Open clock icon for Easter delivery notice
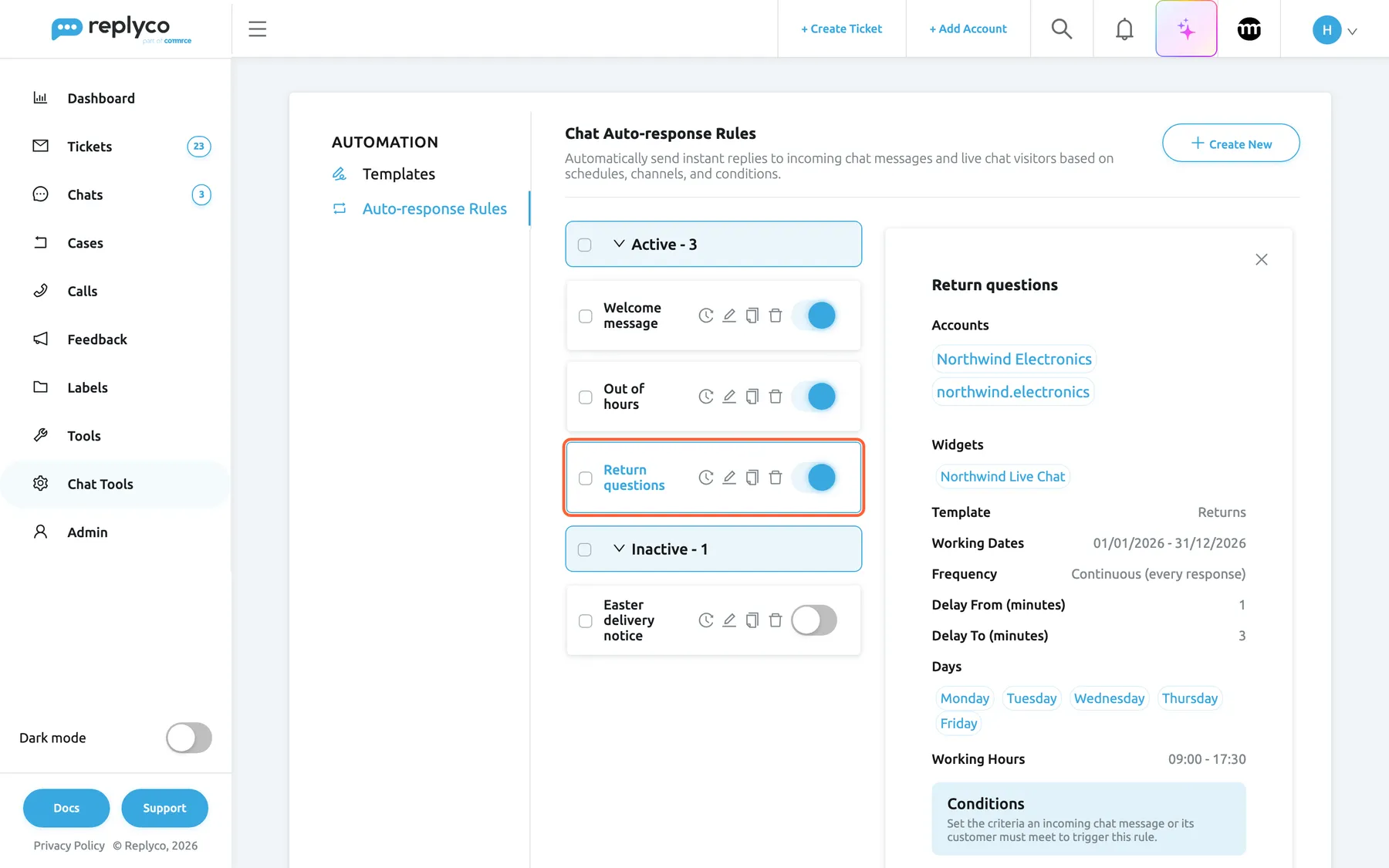The image size is (1389, 868). 706,620
